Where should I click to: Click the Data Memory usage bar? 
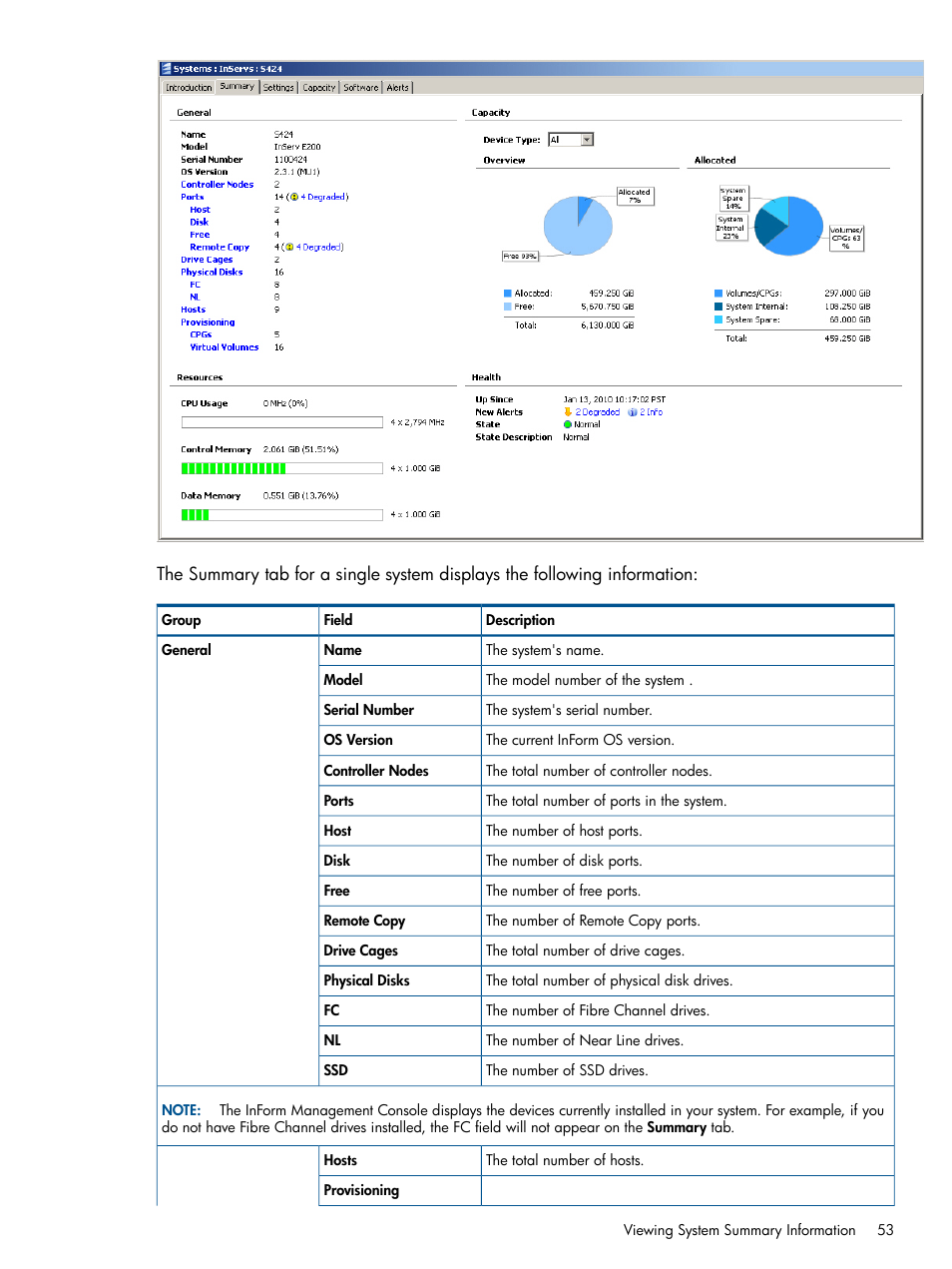point(282,515)
